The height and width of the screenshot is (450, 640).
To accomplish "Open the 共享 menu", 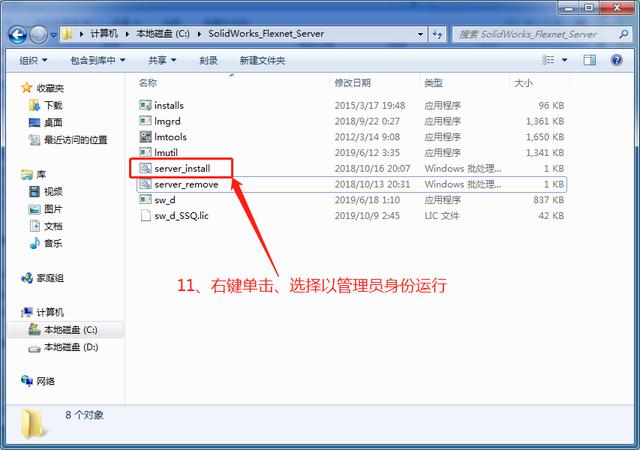I will (162, 60).
